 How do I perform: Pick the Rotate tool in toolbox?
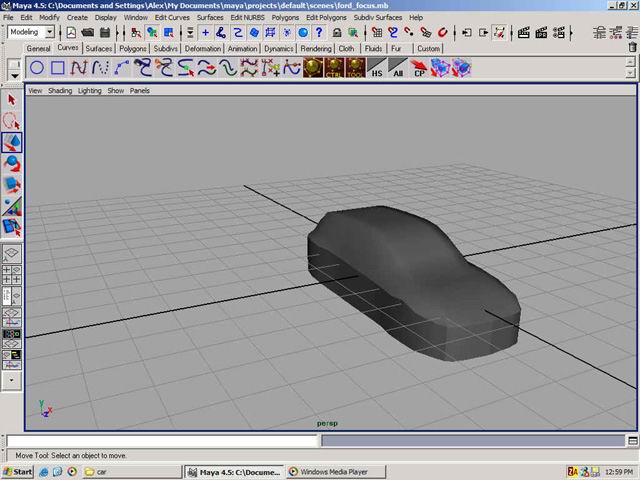pos(12,164)
